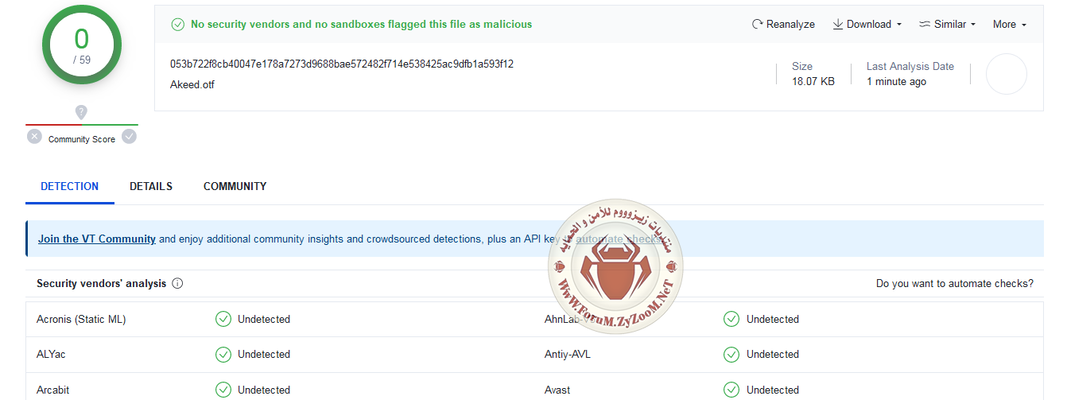1067x400 pixels.
Task: Open the DETAILS tab
Action: (151, 186)
